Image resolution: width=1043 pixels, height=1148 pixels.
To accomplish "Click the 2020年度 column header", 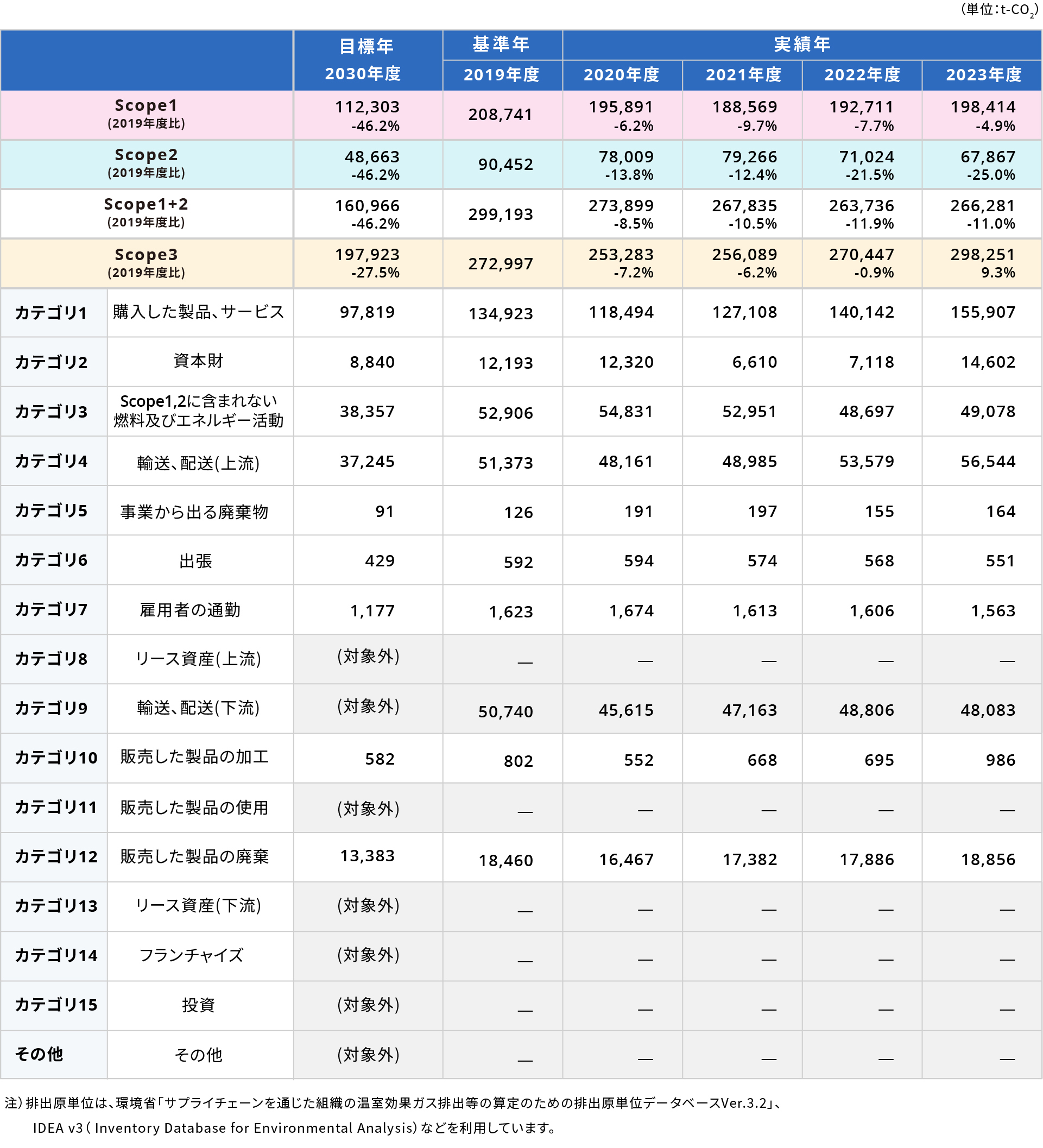I will (622, 75).
